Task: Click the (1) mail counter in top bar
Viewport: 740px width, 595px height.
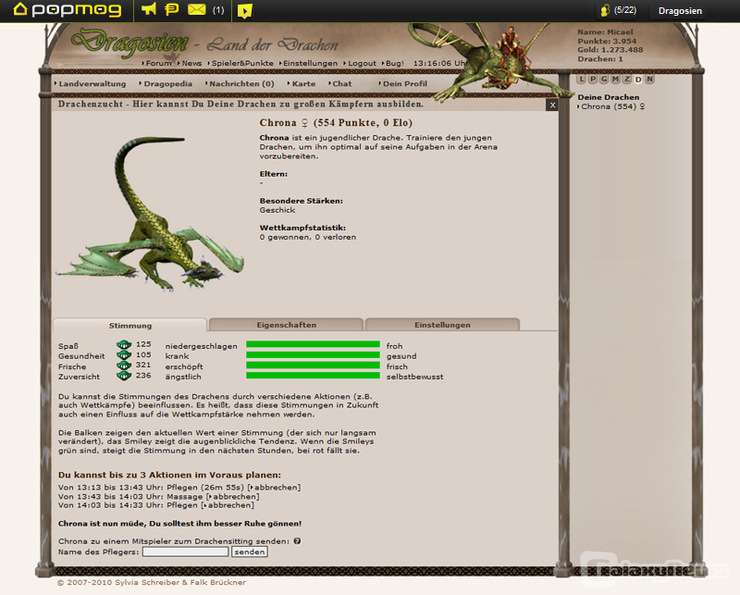Action: coord(218,10)
